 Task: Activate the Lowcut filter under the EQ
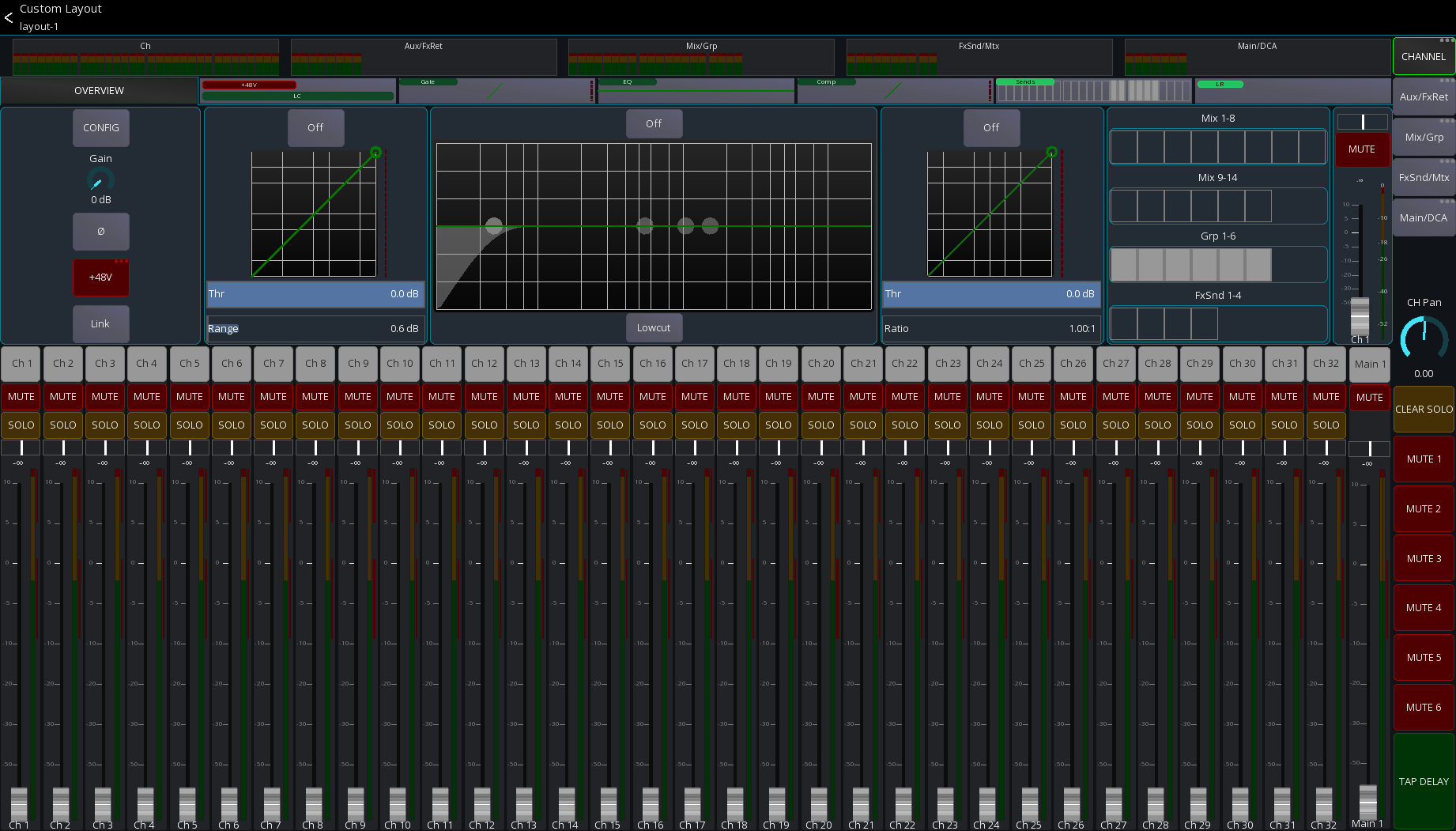(654, 327)
